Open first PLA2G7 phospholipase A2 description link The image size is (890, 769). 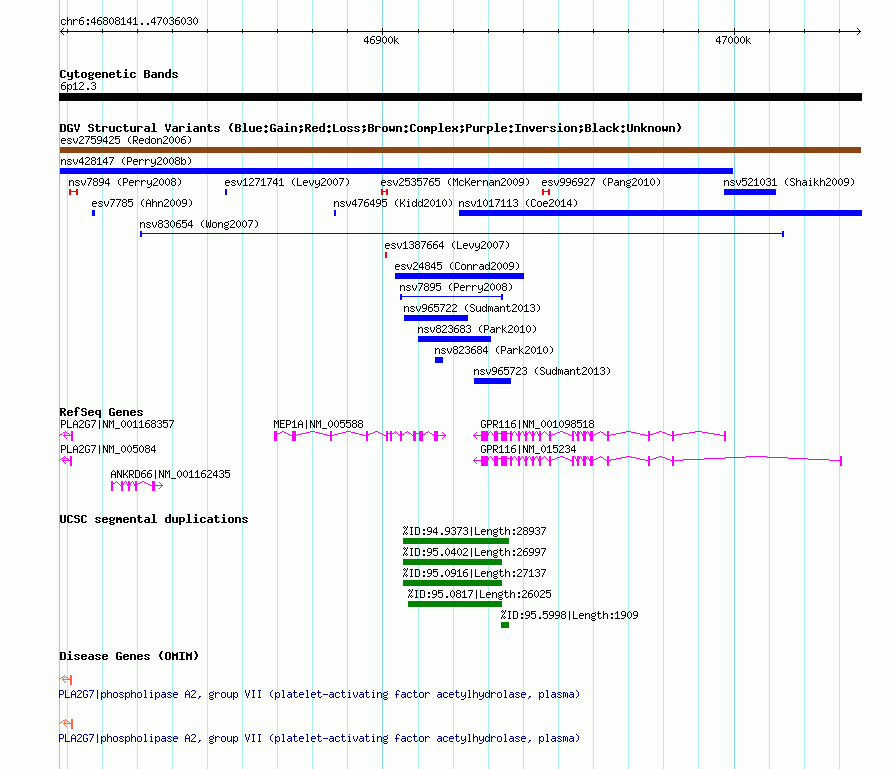(x=320, y=694)
